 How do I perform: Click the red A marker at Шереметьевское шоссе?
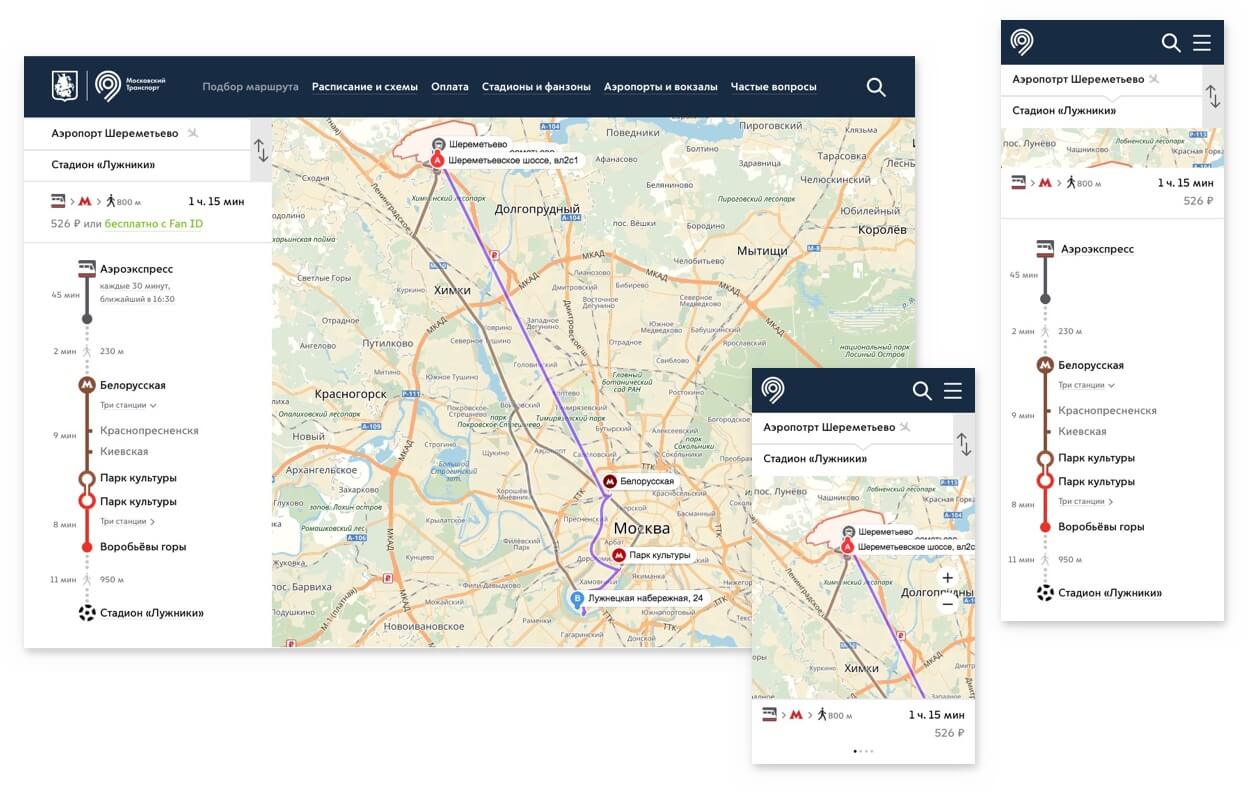pos(437,160)
